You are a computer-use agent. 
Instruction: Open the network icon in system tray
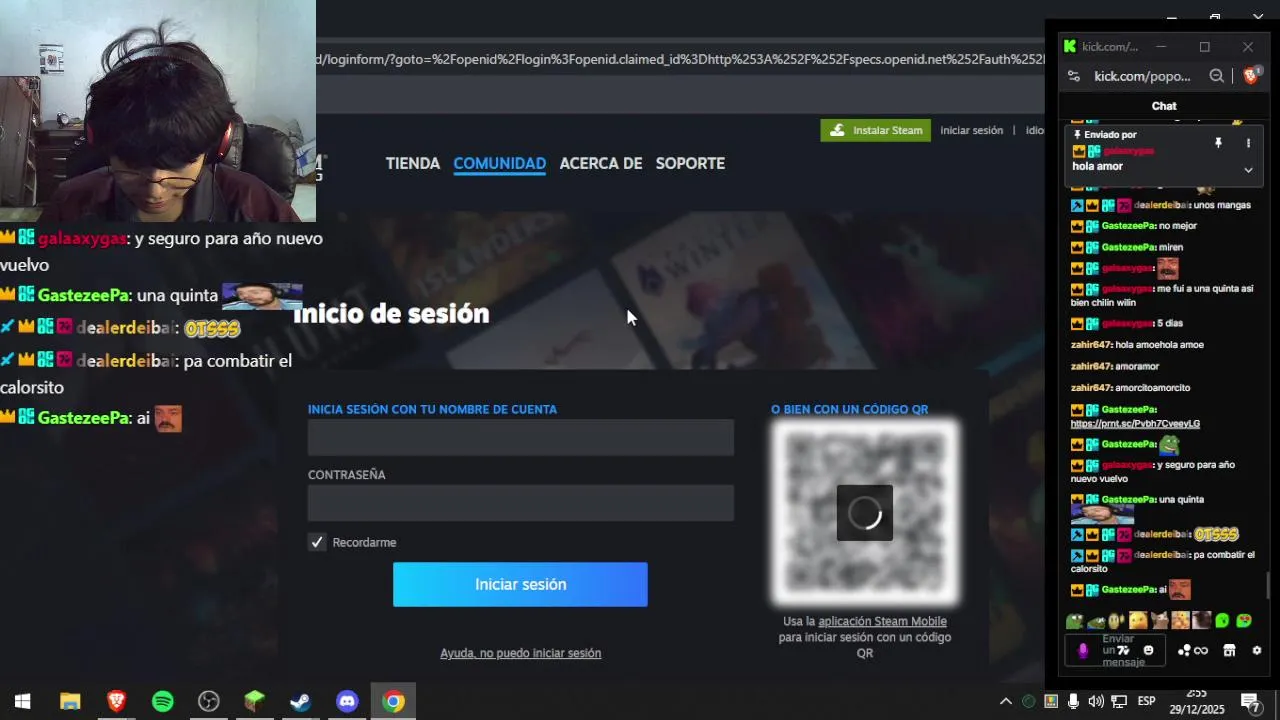[1119, 702]
